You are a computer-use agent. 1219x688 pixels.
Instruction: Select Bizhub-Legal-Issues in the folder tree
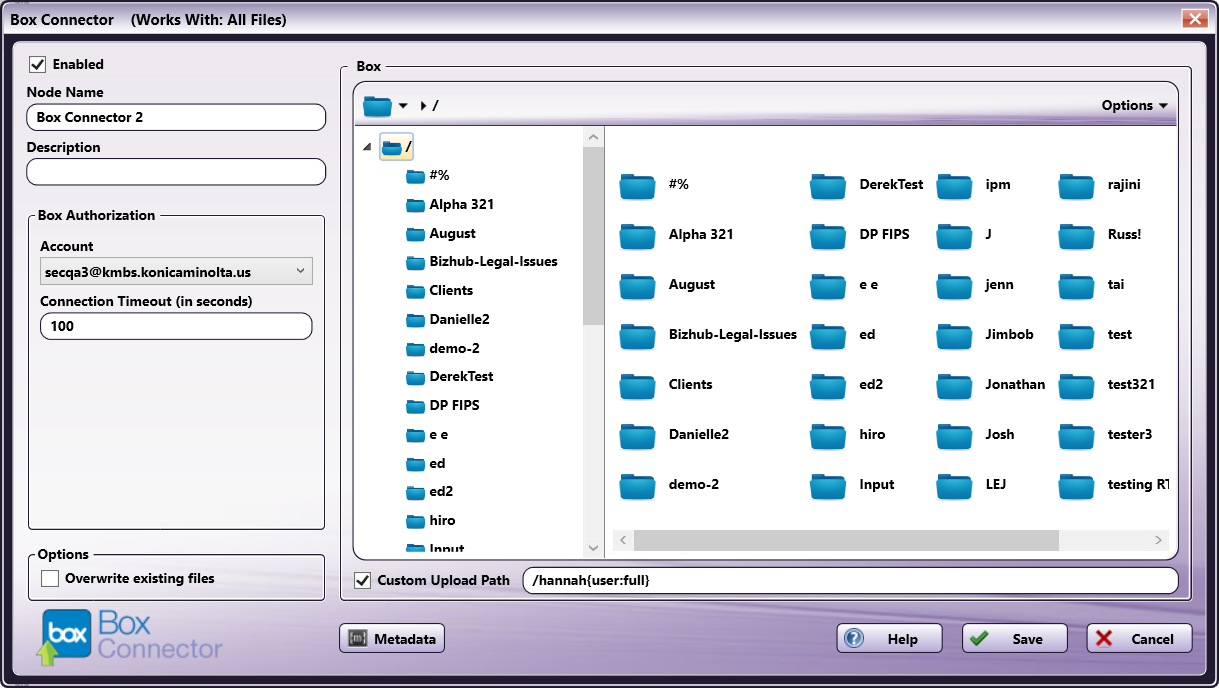click(493, 261)
